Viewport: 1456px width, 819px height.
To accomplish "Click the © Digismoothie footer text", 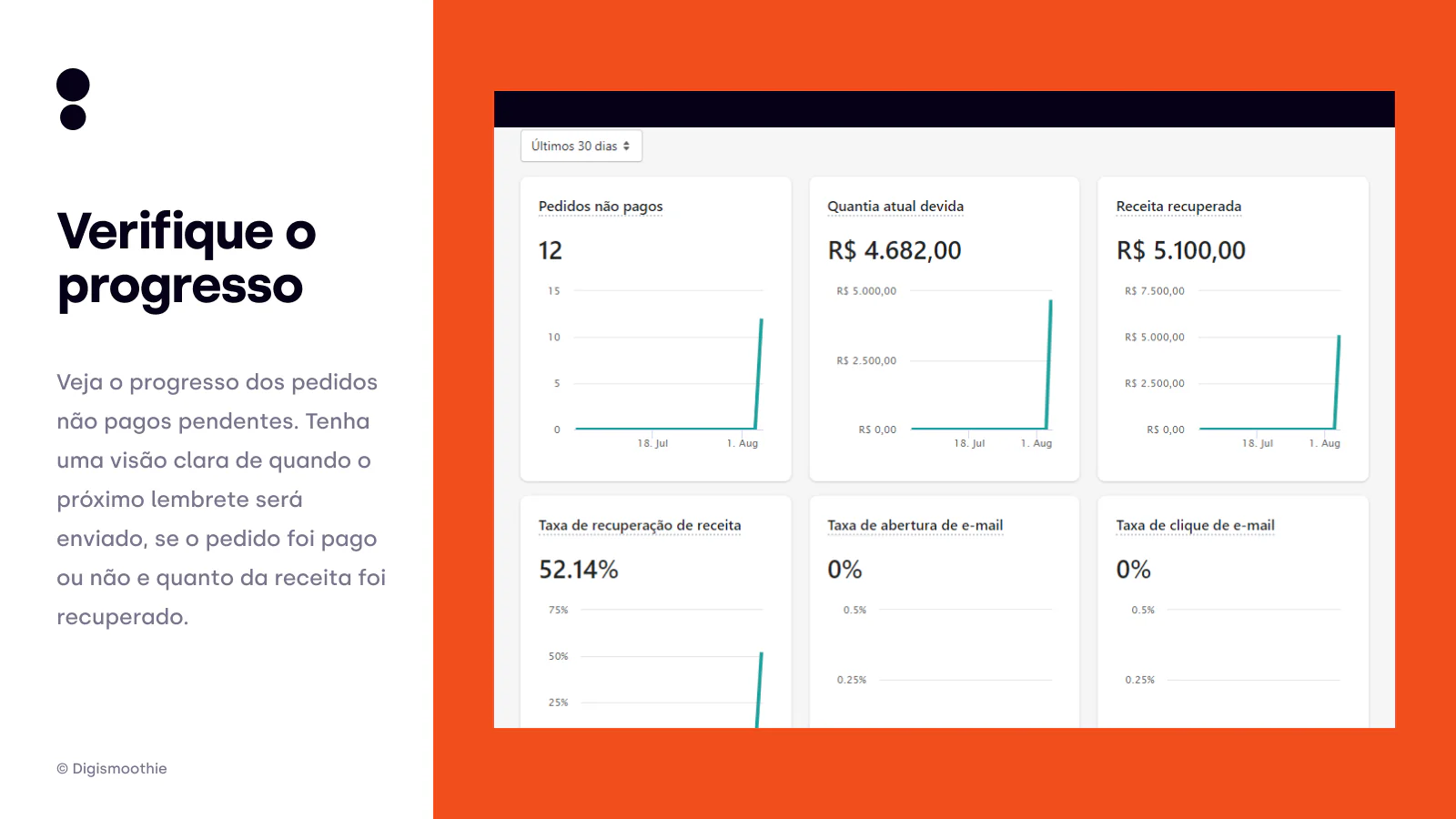I will click(x=112, y=769).
